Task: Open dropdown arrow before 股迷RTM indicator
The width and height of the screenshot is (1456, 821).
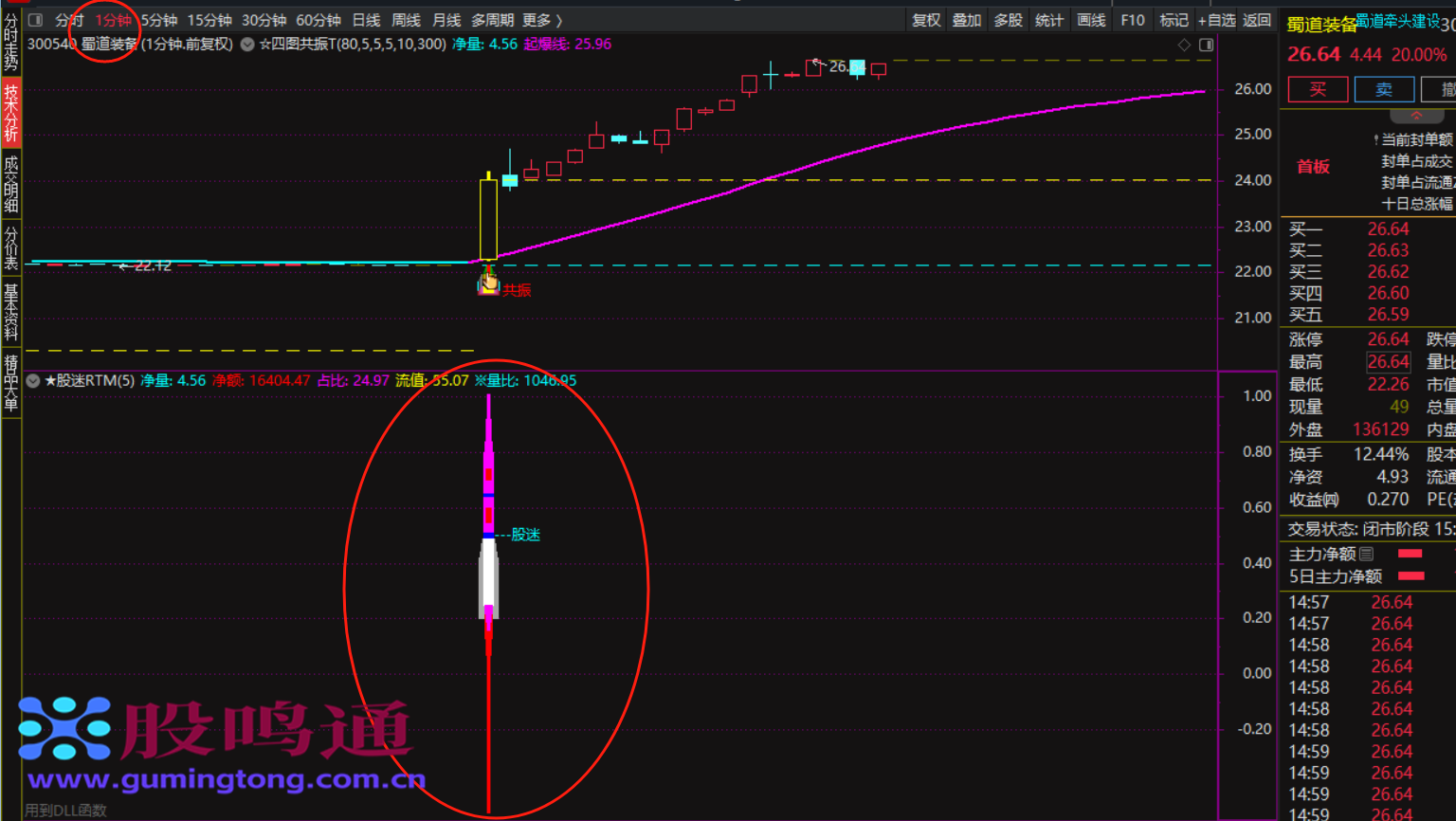Action: click(x=33, y=381)
